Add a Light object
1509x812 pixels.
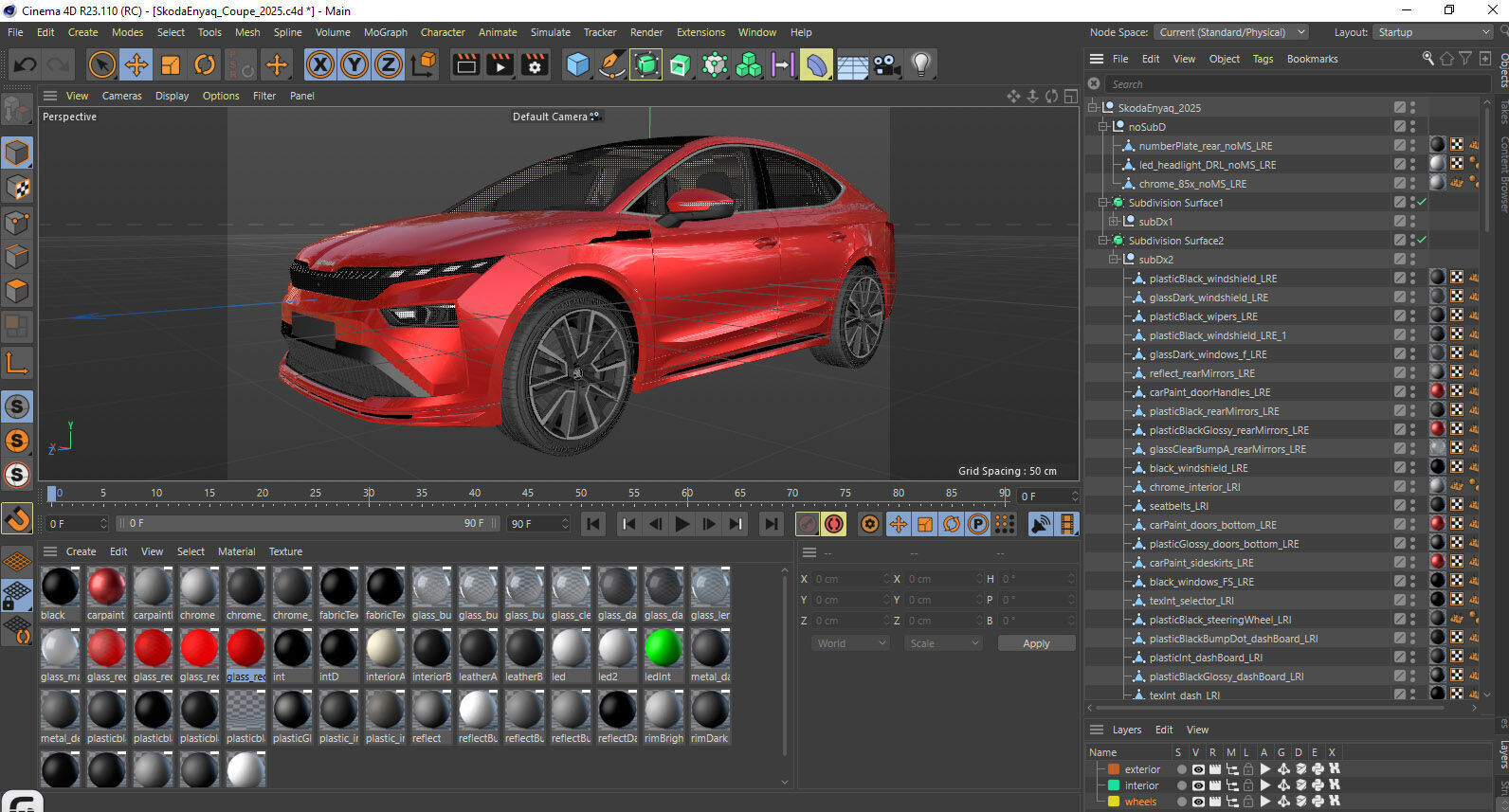click(x=920, y=64)
